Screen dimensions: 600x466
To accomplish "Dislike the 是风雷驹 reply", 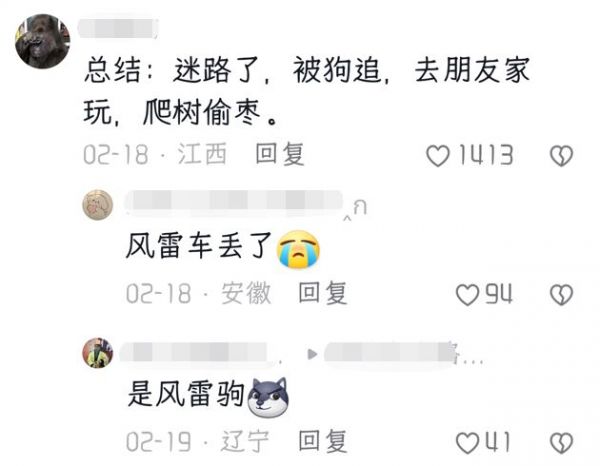I will click(561, 443).
